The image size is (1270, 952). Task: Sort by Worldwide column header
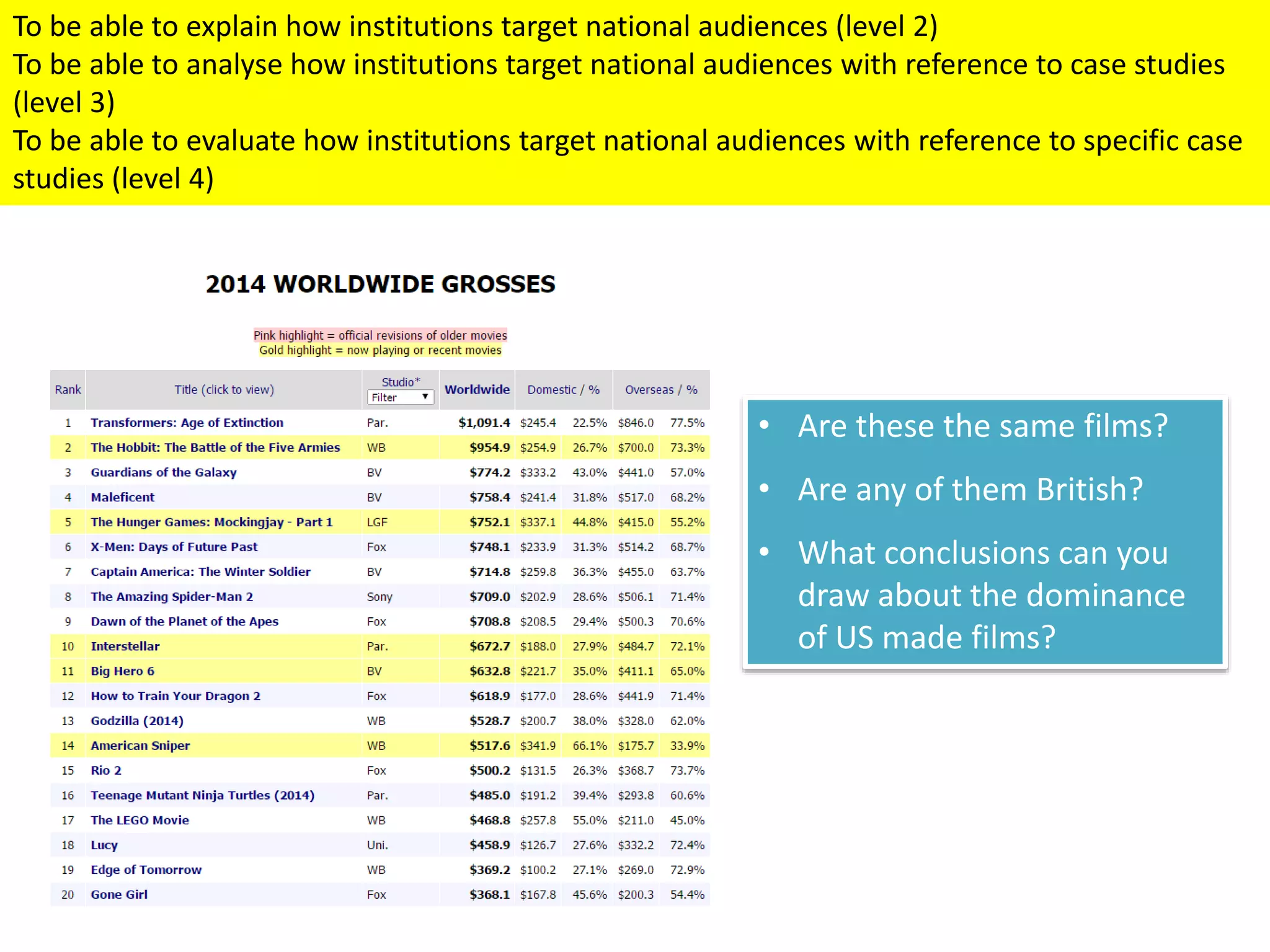pos(477,390)
